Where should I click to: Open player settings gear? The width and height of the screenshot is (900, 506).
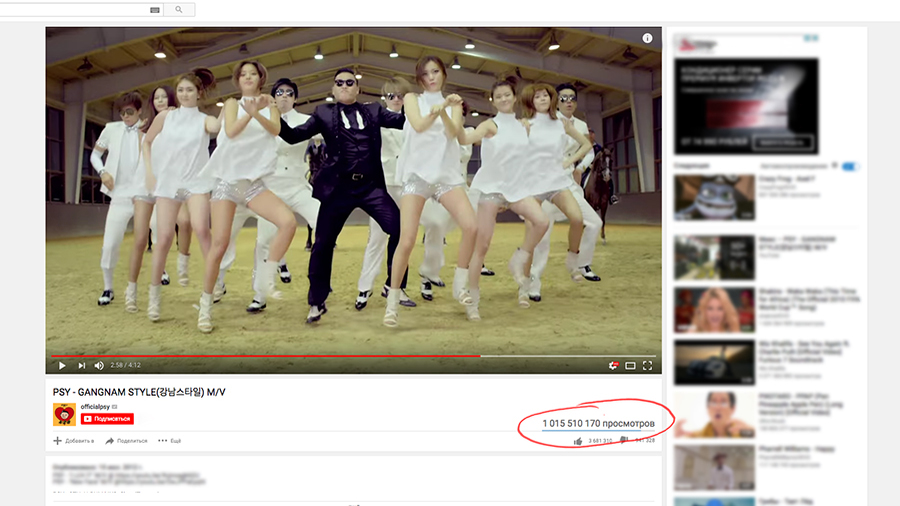click(613, 365)
